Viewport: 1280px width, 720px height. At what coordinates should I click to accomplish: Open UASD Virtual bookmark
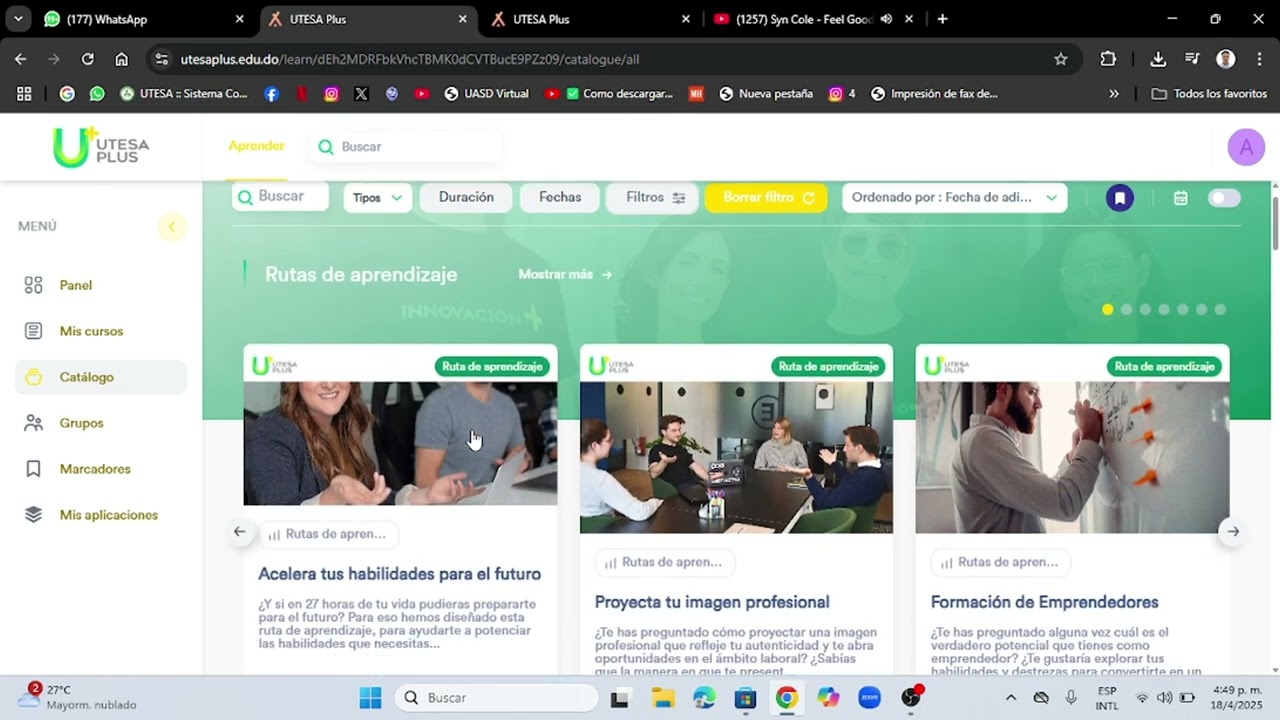pyautogui.click(x=486, y=94)
